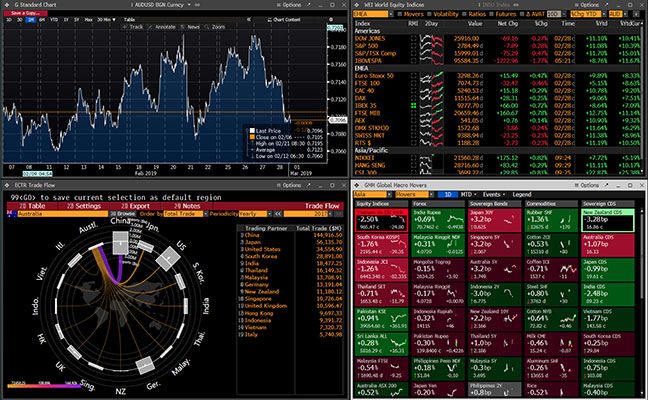Viewport: 648px width, 400px height.
Task: Select China node in trade flow circle
Action: (121, 243)
